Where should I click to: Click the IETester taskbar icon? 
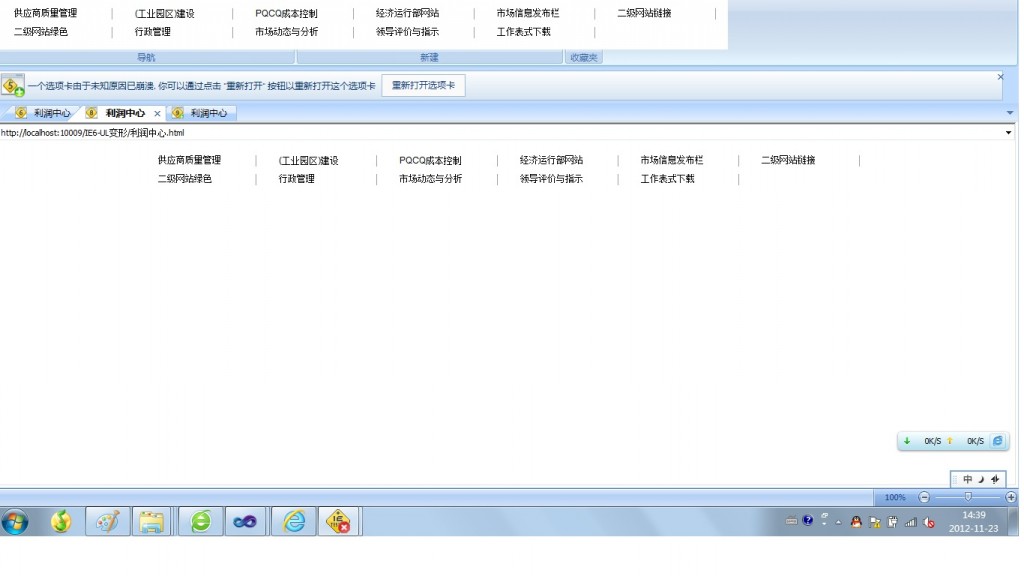click(x=338, y=522)
